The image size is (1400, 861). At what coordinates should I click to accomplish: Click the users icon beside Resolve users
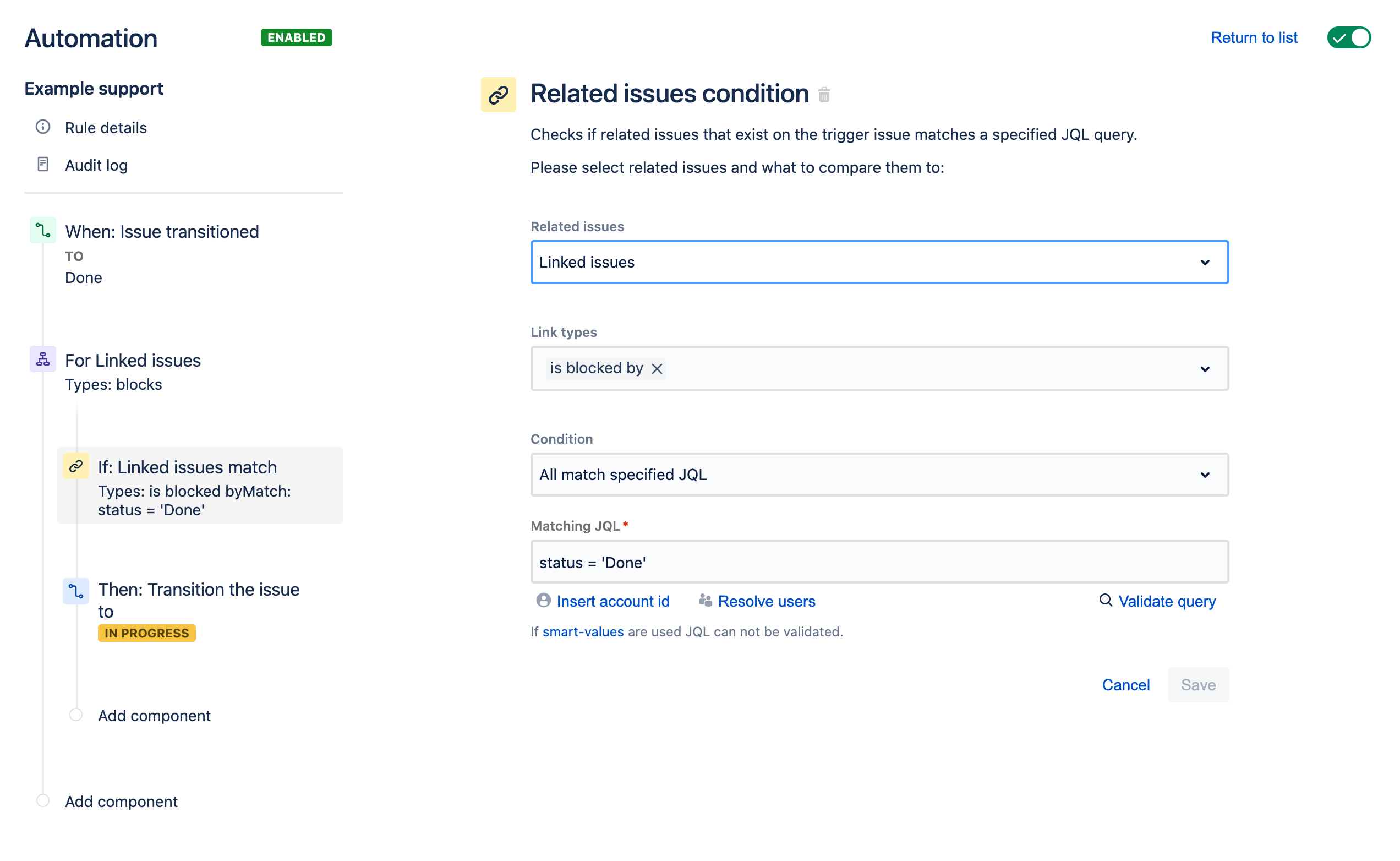pos(706,600)
